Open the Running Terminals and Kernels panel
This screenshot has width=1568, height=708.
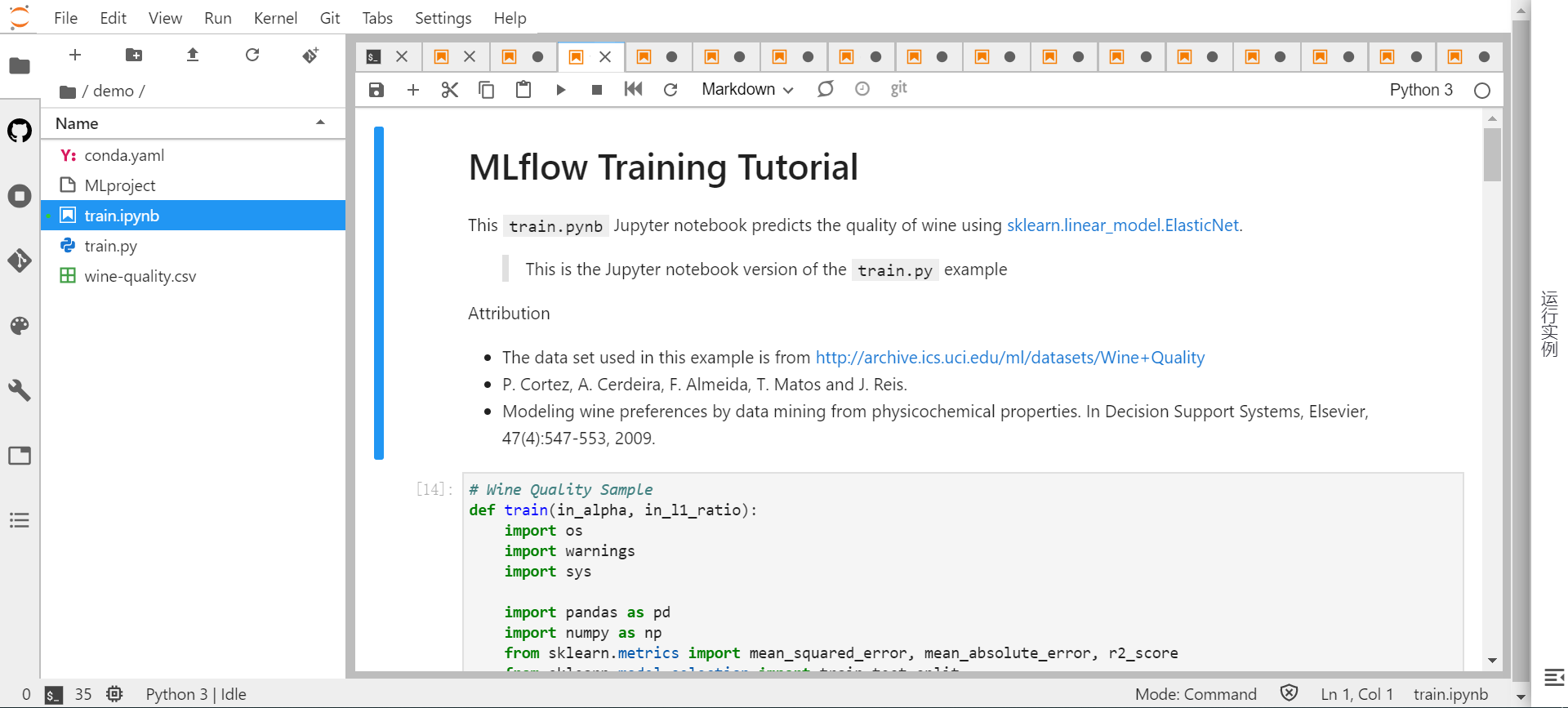(x=20, y=196)
